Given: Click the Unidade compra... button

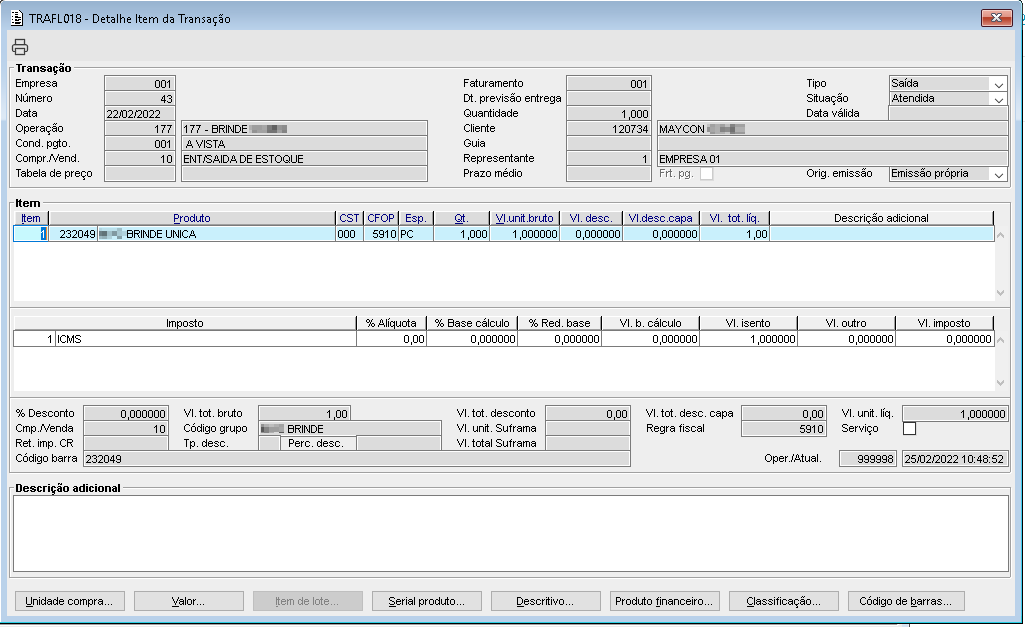Looking at the screenshot, I should pyautogui.click(x=69, y=601).
